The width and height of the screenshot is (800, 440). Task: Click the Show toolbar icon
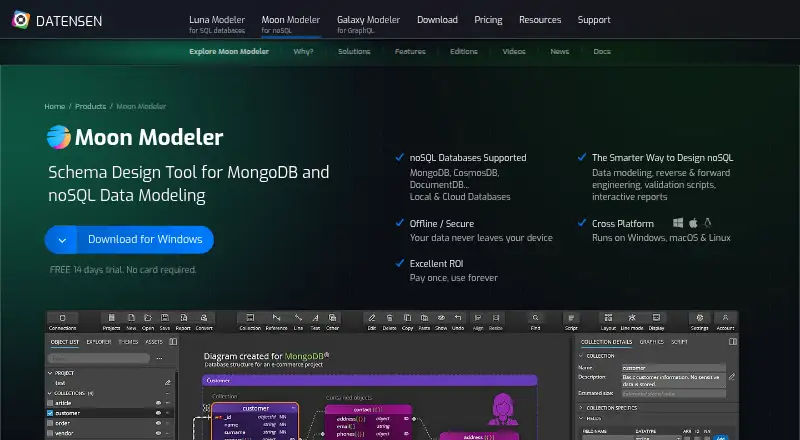coord(441,317)
